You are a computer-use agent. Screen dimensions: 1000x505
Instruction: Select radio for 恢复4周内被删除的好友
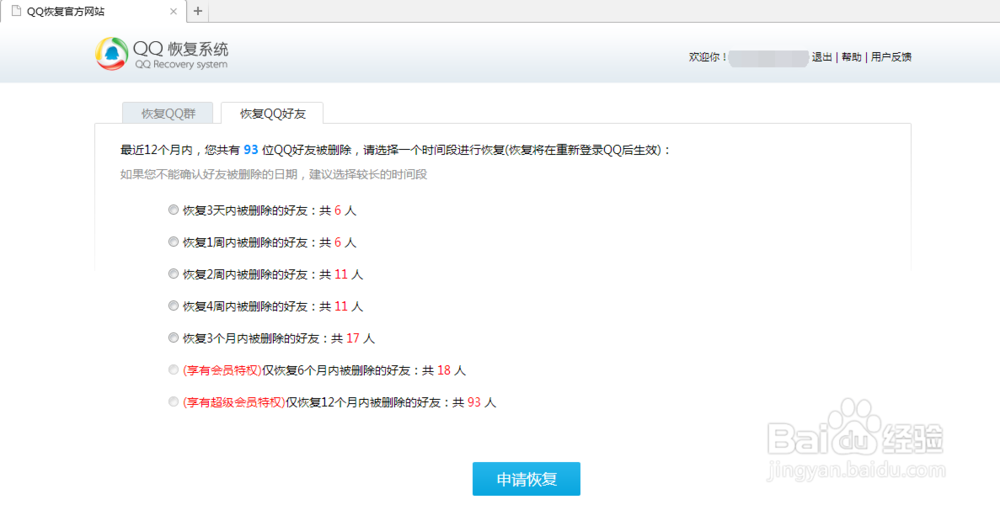pos(173,306)
